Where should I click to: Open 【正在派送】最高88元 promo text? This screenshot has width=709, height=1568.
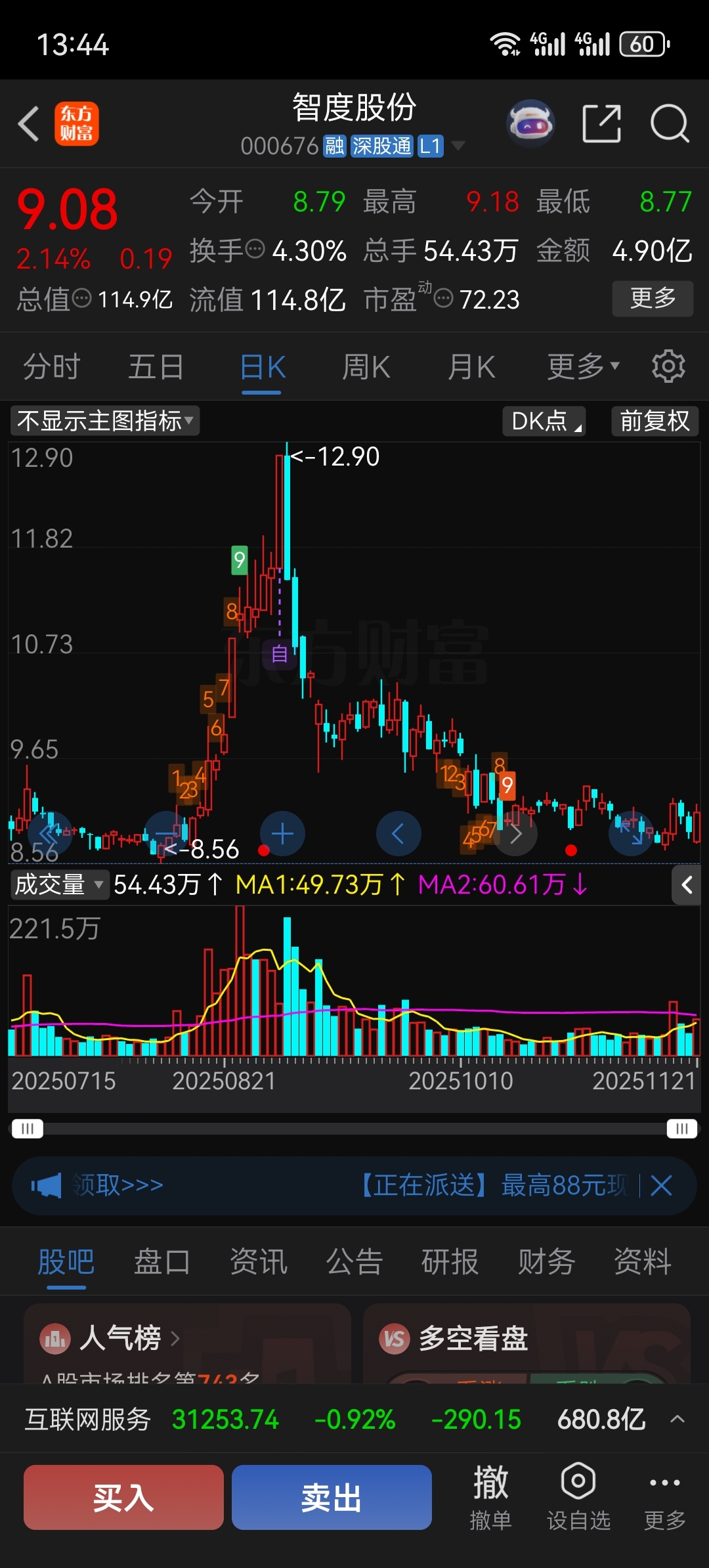pos(492,1186)
